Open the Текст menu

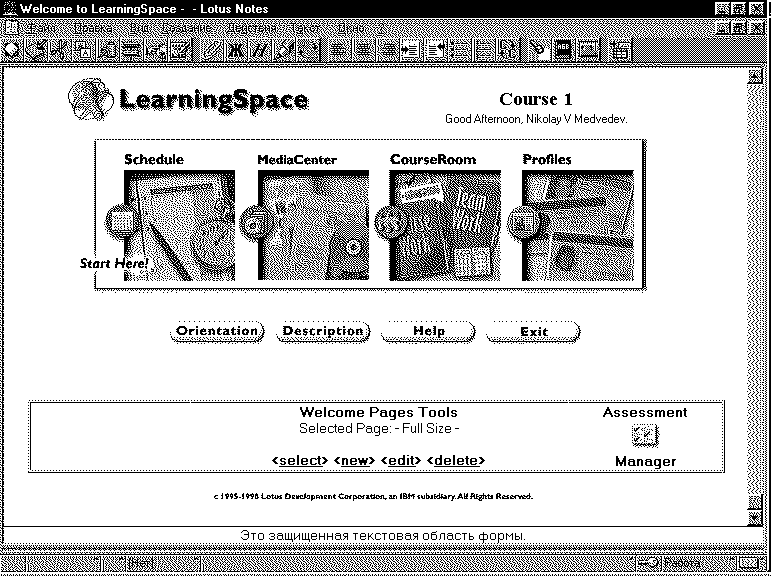305,29
